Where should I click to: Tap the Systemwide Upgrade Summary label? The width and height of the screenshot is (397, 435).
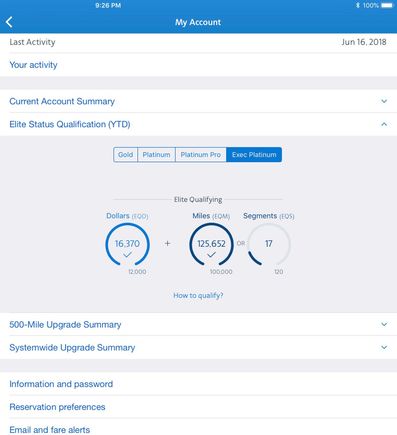[x=72, y=347]
